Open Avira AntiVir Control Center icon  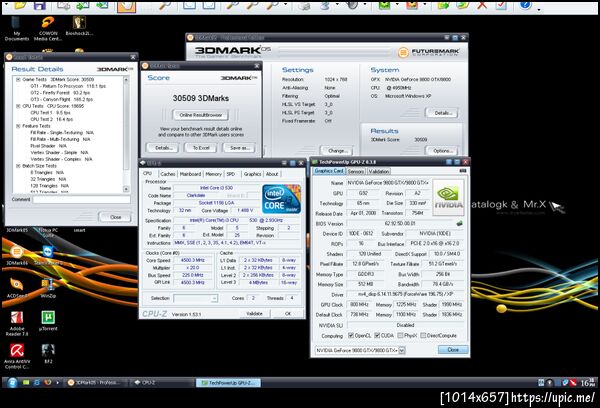17,356
